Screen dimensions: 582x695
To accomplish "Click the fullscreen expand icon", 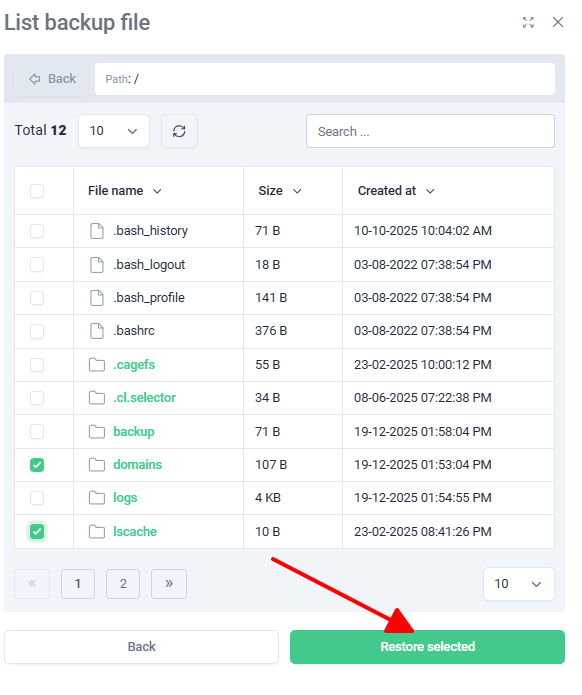I will tap(528, 22).
